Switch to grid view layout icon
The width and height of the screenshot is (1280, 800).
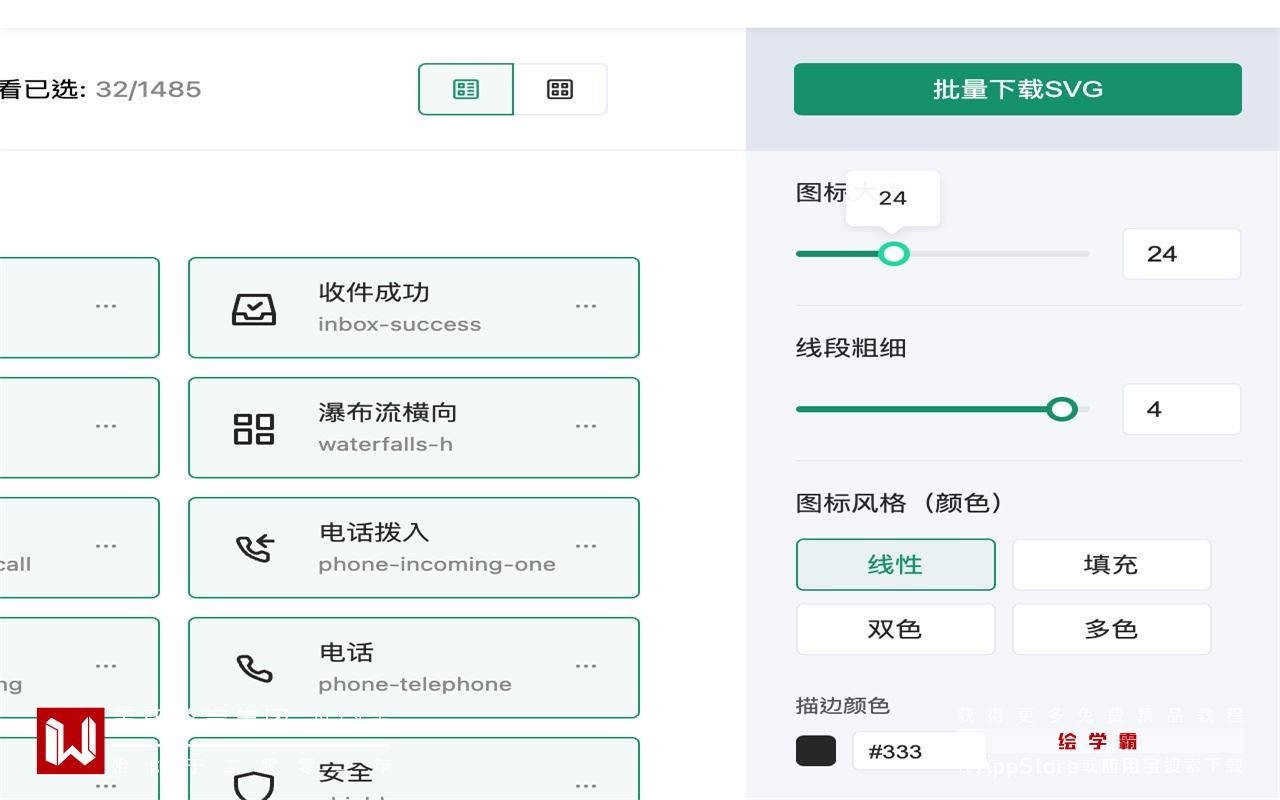click(x=560, y=90)
